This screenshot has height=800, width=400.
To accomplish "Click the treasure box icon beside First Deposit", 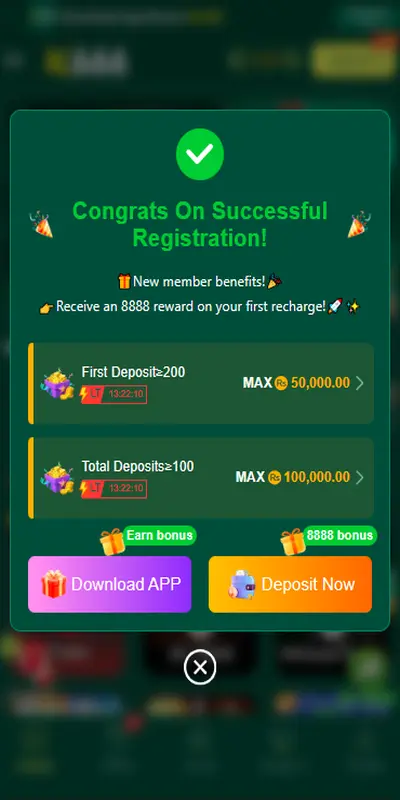I will point(57,383).
